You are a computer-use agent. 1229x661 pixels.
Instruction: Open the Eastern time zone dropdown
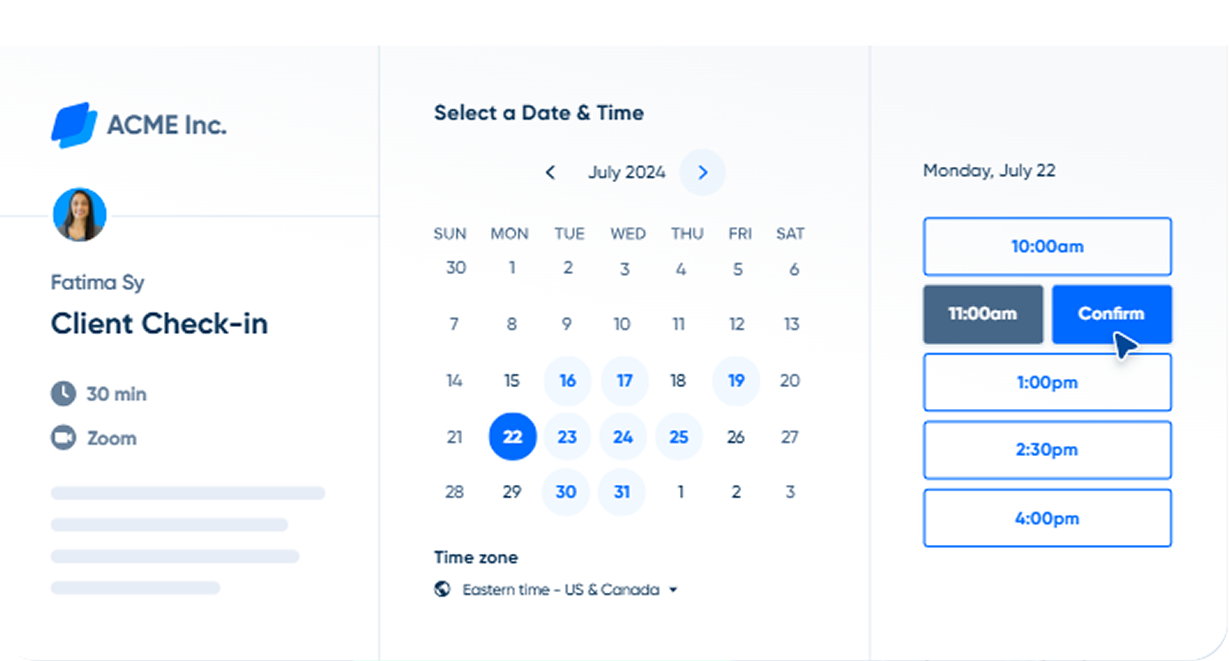(560, 590)
